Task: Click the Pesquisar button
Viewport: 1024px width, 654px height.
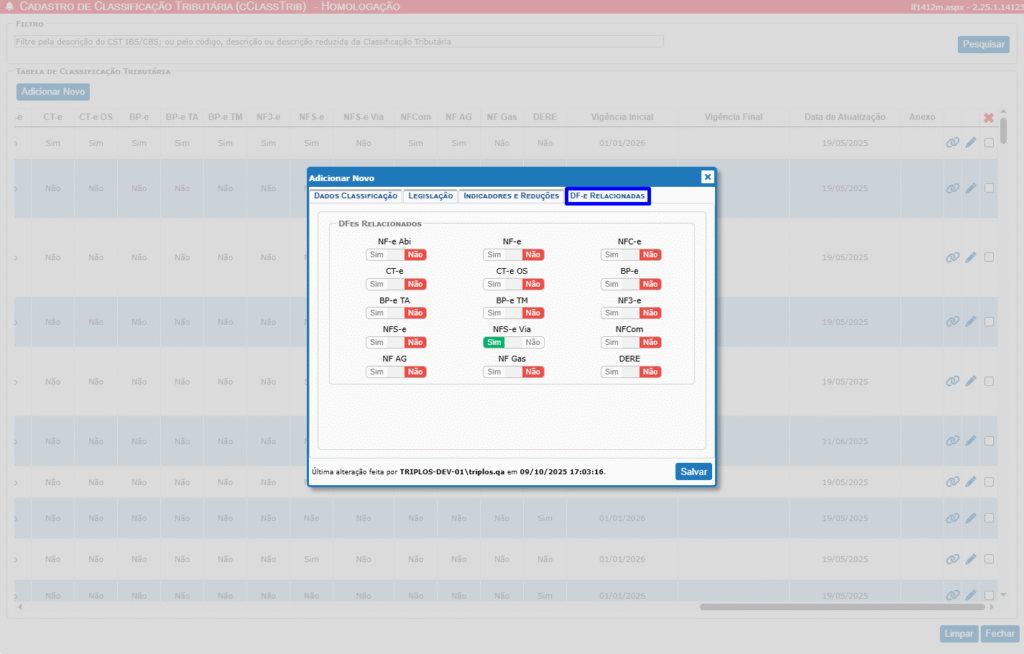Action: pyautogui.click(x=984, y=44)
